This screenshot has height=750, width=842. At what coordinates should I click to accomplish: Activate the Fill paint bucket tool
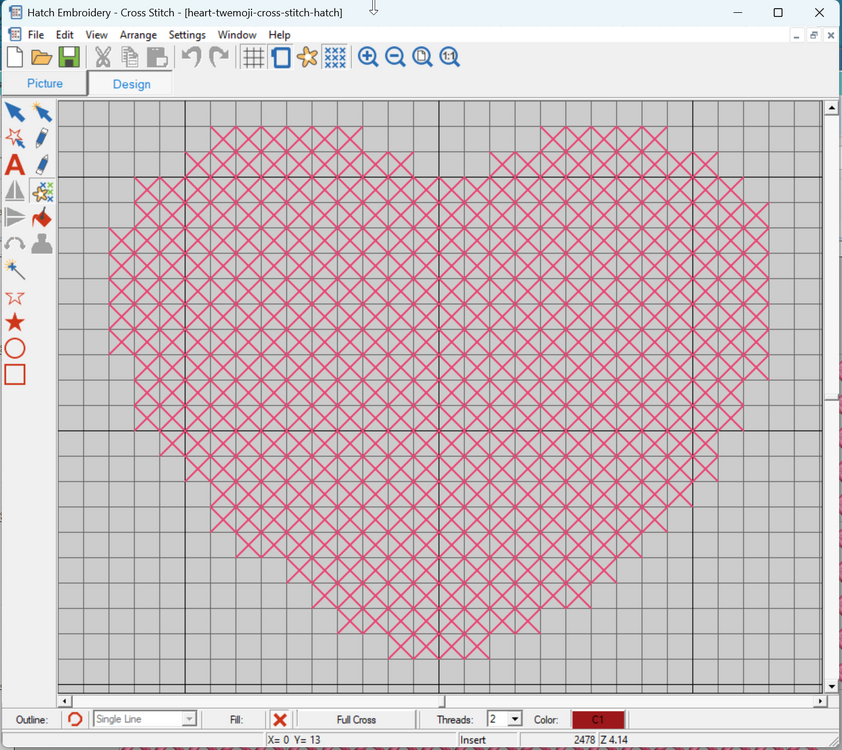point(41,217)
